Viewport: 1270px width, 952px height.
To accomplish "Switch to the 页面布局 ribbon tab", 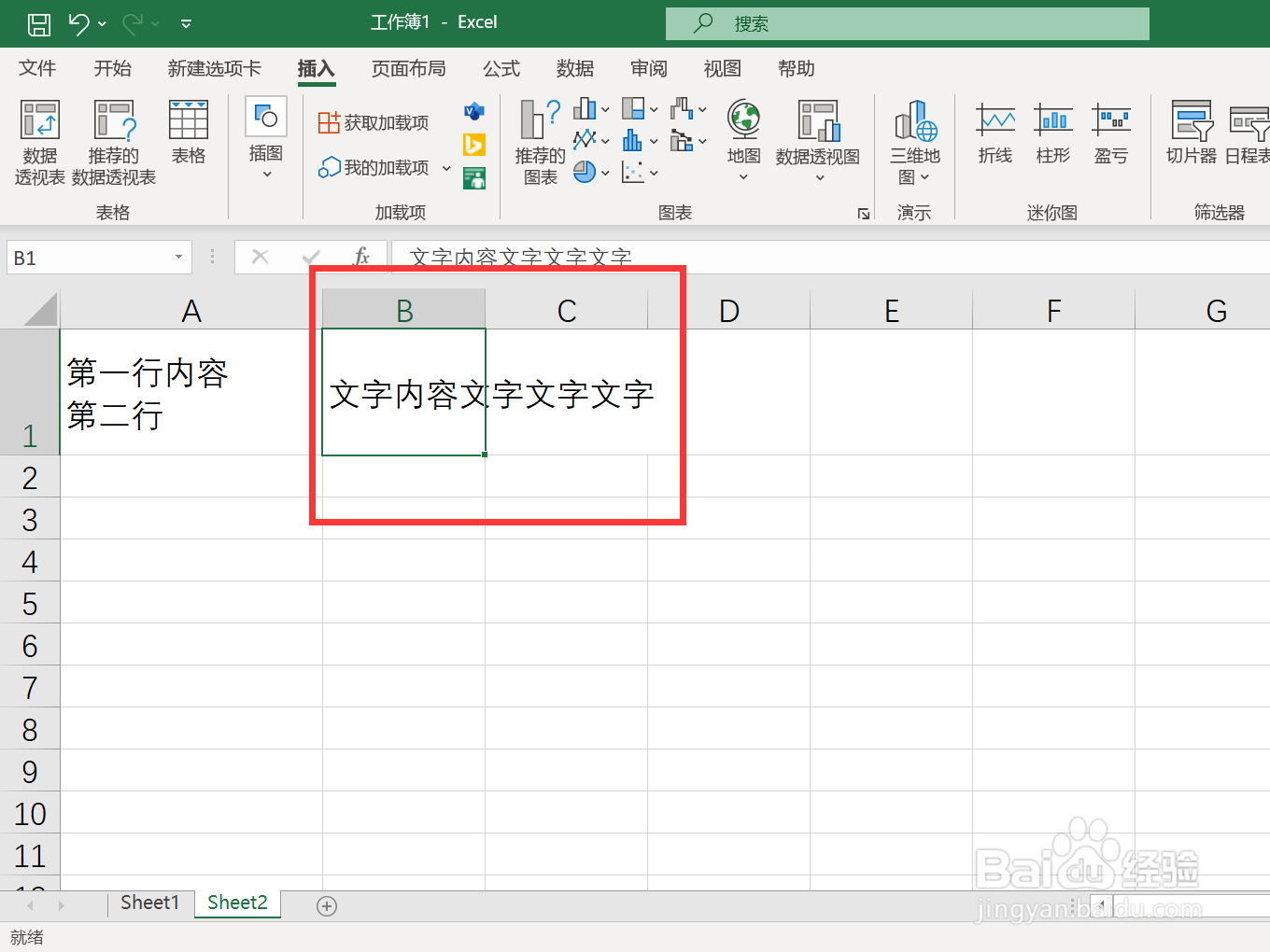I will pos(408,68).
